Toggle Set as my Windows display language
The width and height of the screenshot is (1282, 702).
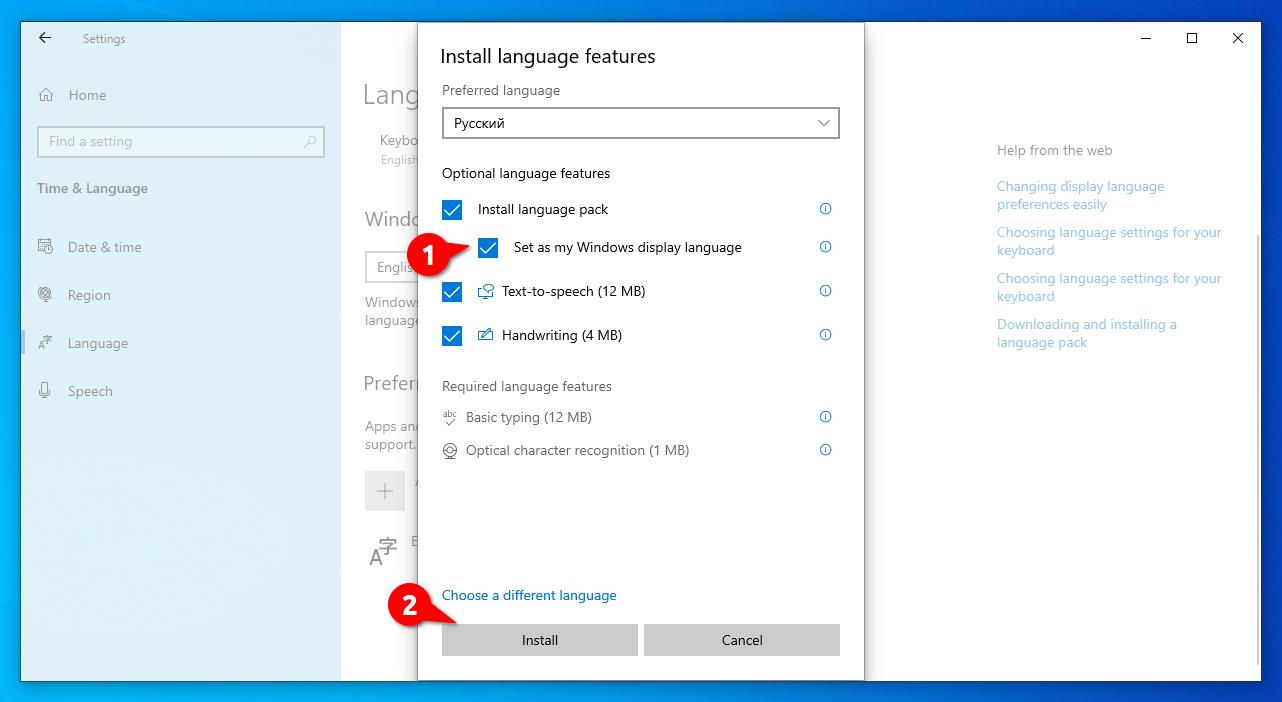[x=488, y=247]
